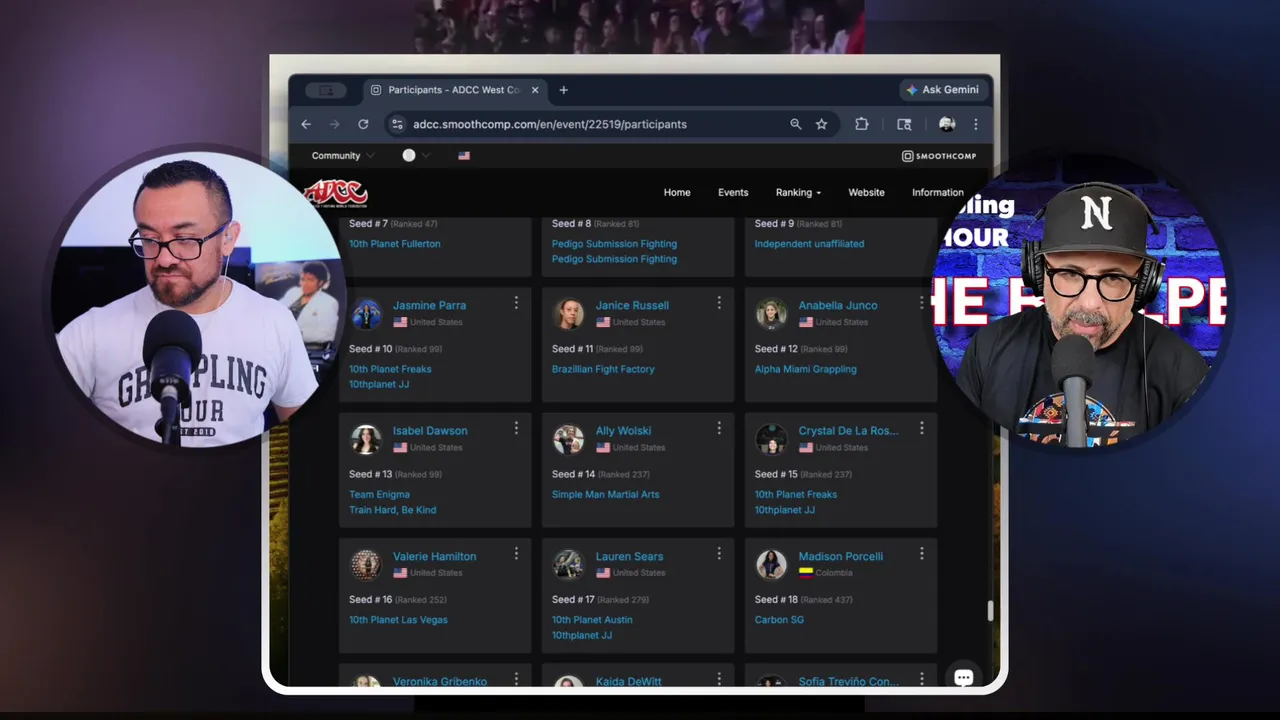Open the US flag language selector
The height and width of the screenshot is (720, 1280).
464,156
